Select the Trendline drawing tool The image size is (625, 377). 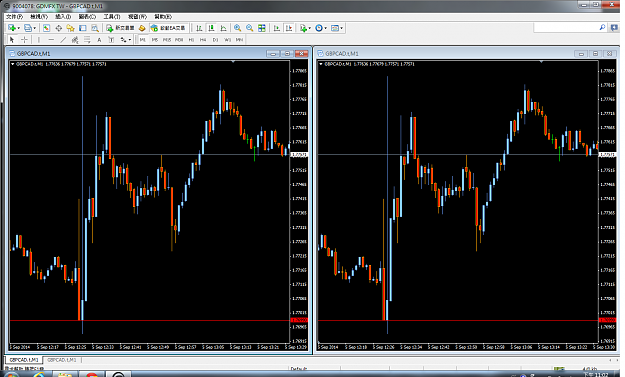(63, 39)
